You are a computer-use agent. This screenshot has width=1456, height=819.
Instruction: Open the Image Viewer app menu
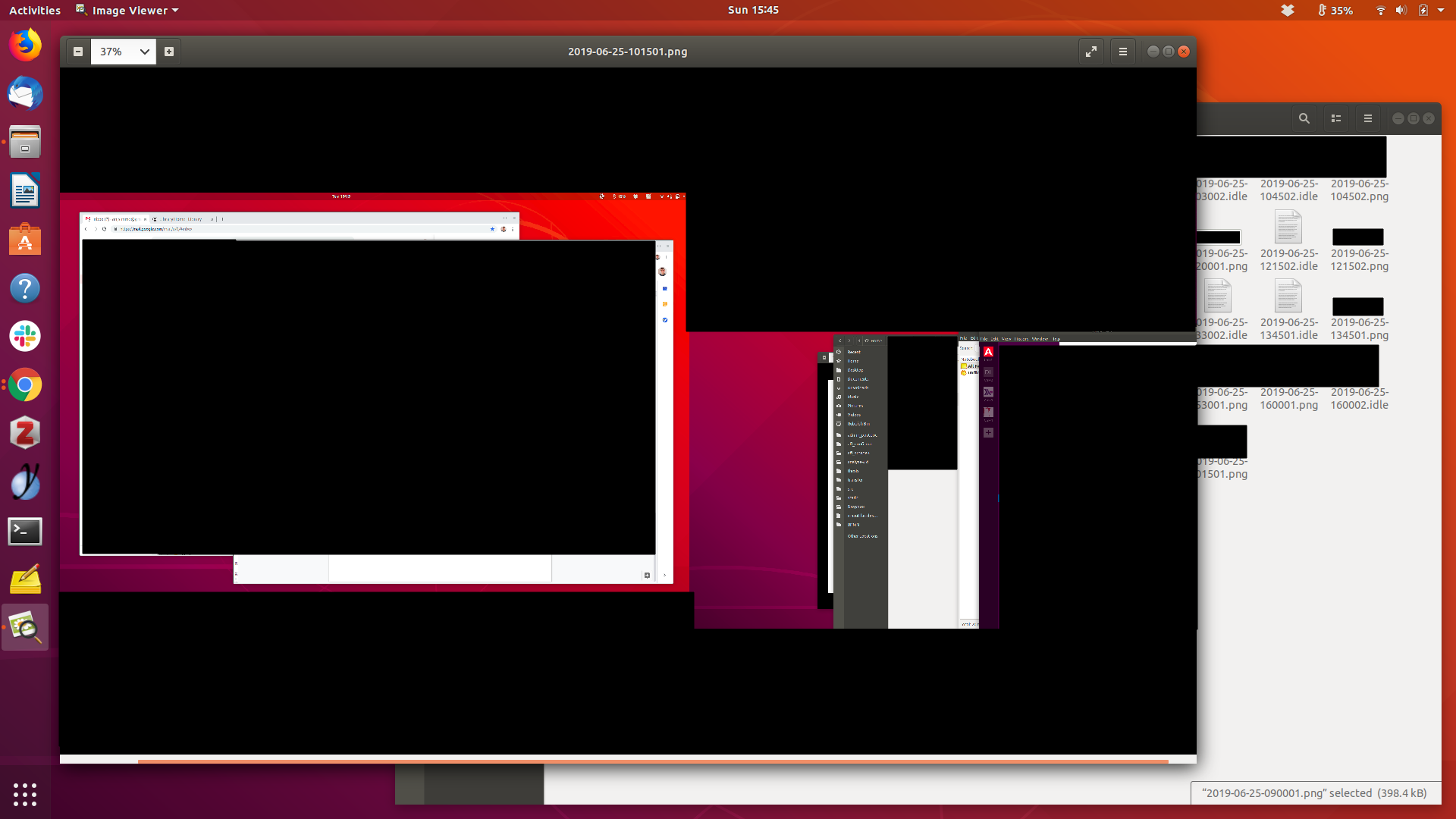coord(127,10)
